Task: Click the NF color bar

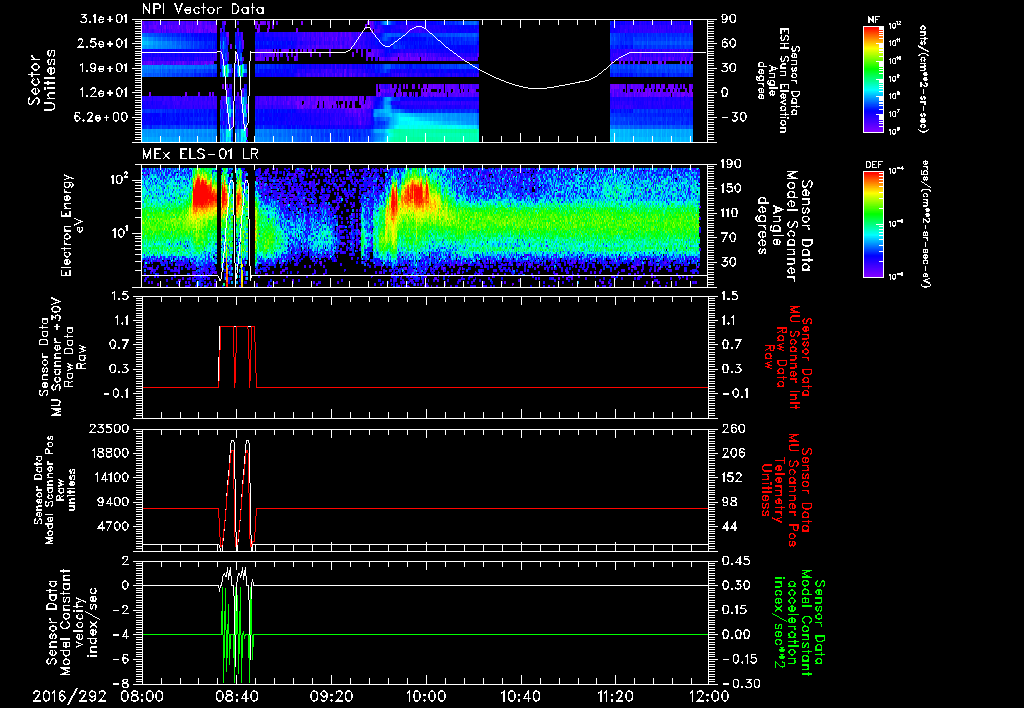Action: click(x=873, y=78)
